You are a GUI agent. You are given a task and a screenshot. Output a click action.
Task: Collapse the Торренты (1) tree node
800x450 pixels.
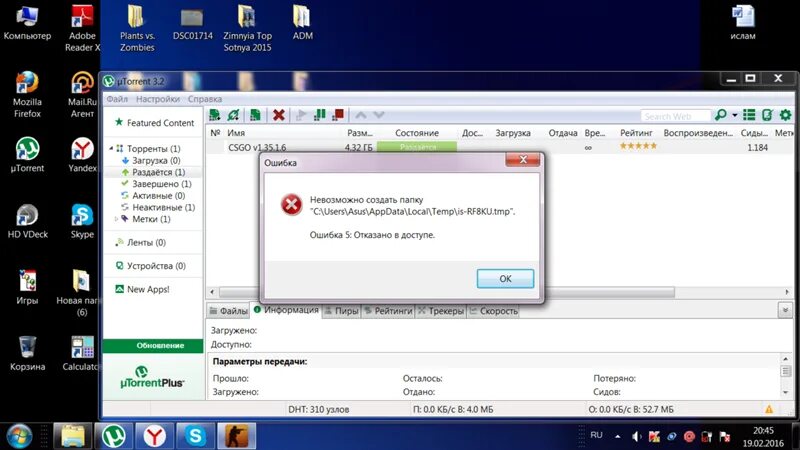pyautogui.click(x=111, y=148)
